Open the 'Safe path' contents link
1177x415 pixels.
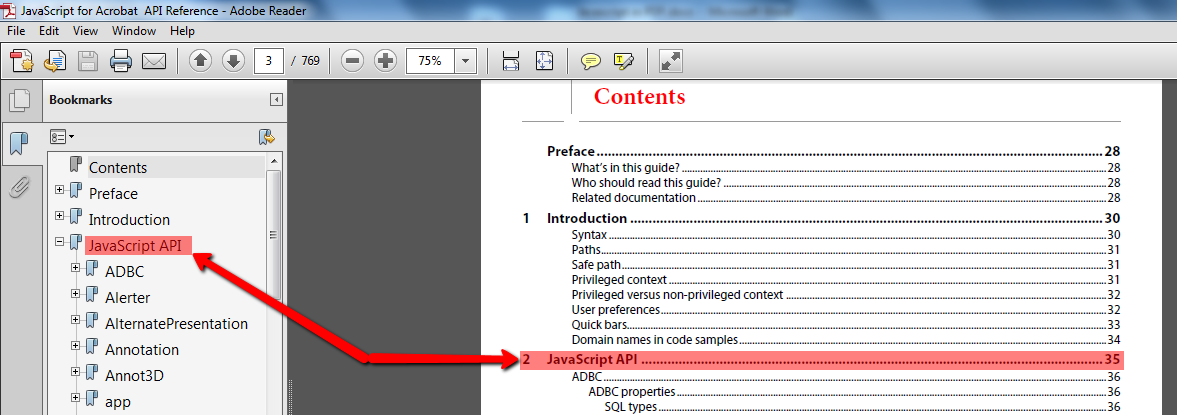[x=845, y=265]
